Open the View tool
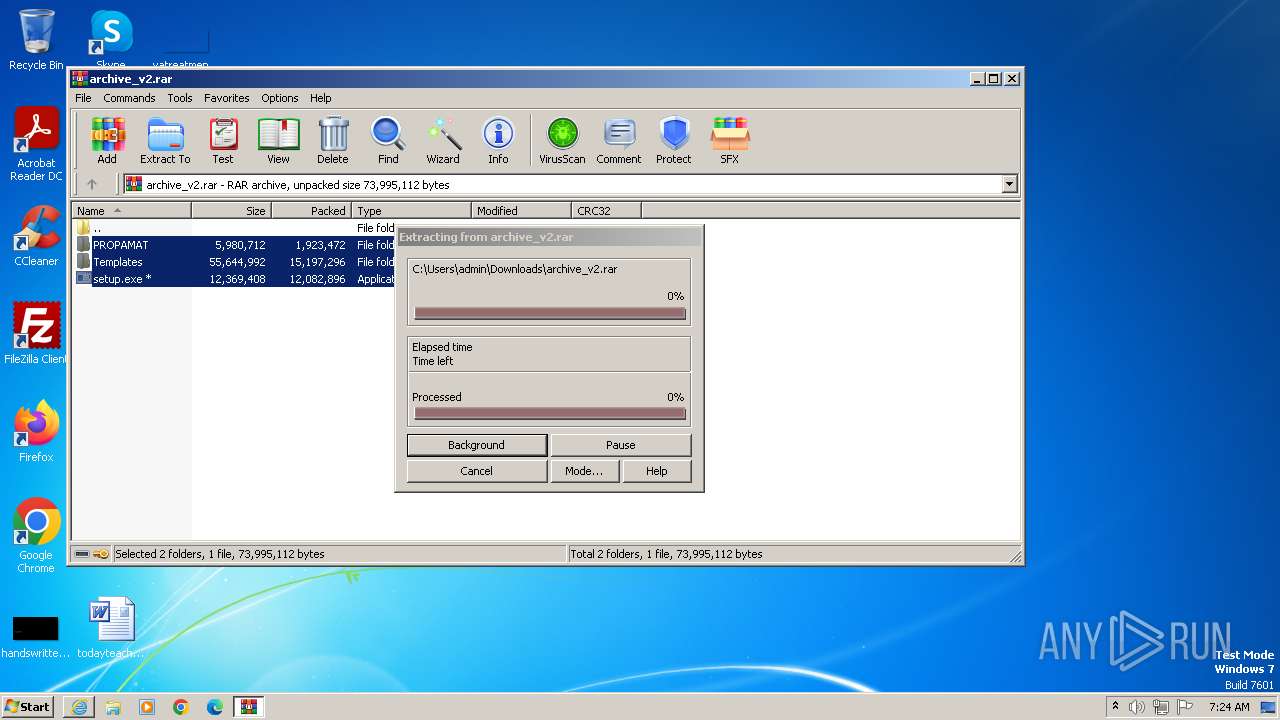This screenshot has width=1280, height=720. 278,140
